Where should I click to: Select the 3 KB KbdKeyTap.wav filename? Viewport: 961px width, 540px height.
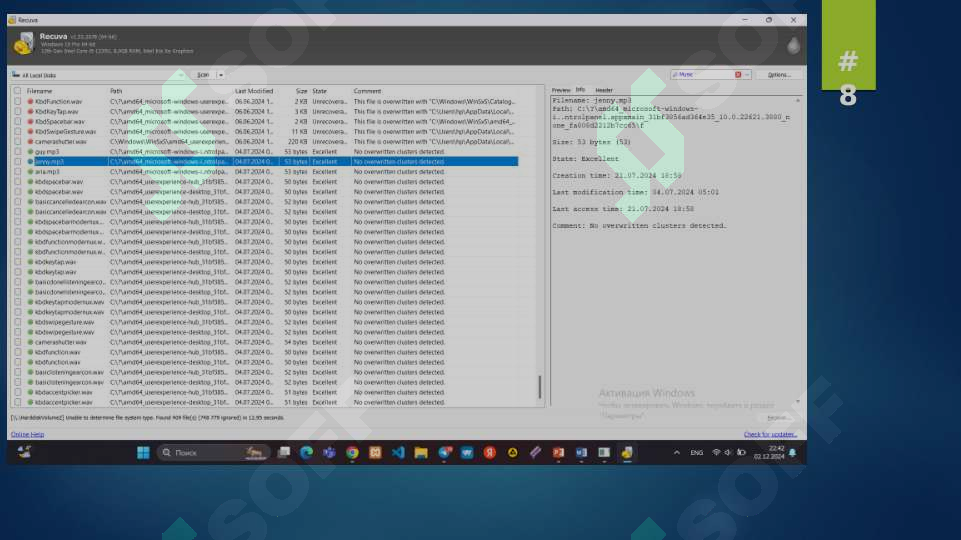coord(57,112)
